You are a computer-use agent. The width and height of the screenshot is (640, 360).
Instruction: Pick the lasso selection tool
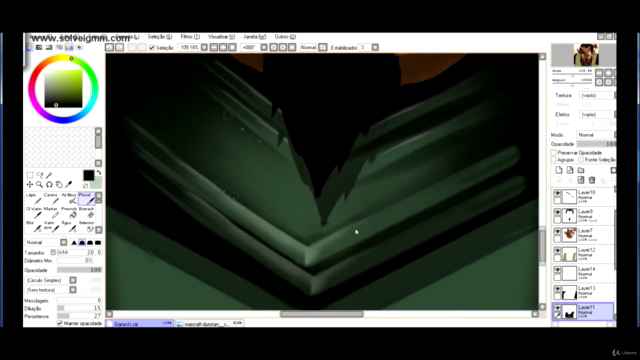coord(40,176)
